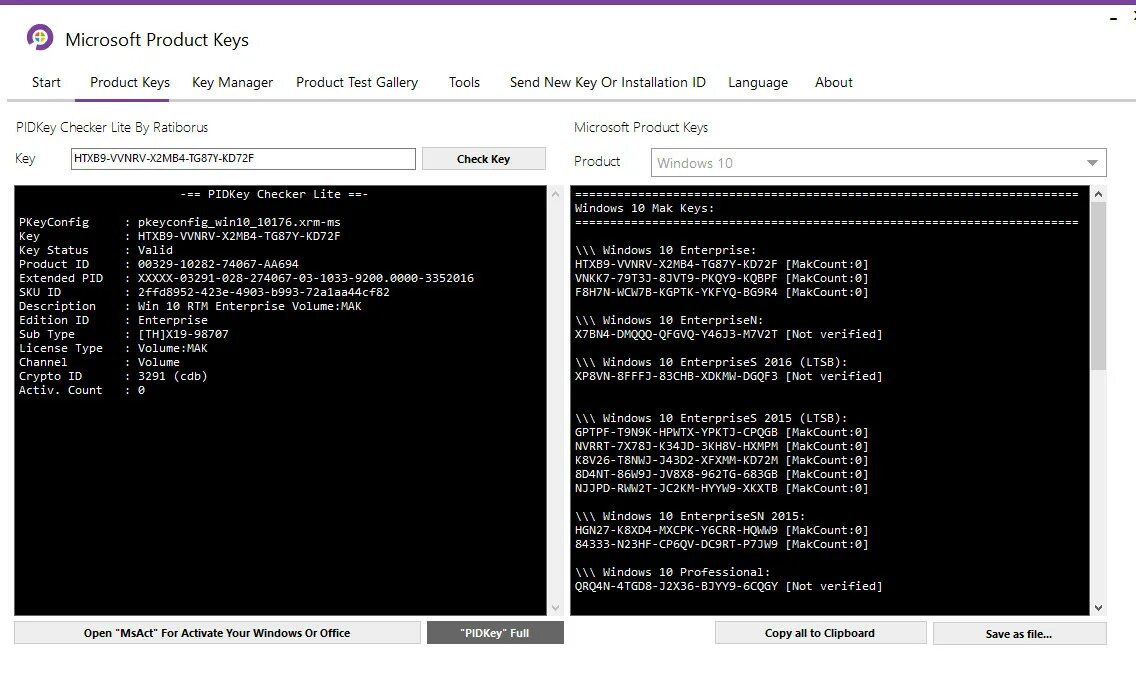Click into the Key input field

click(x=243, y=159)
